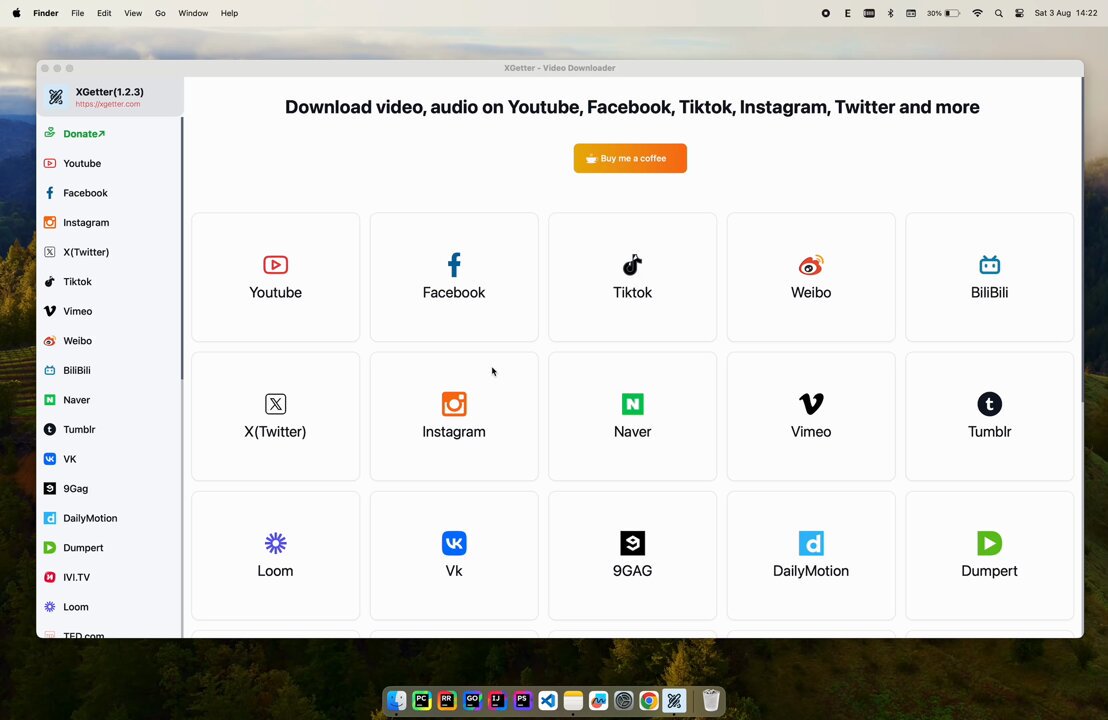Choose the 9GAG grid tile

click(632, 555)
